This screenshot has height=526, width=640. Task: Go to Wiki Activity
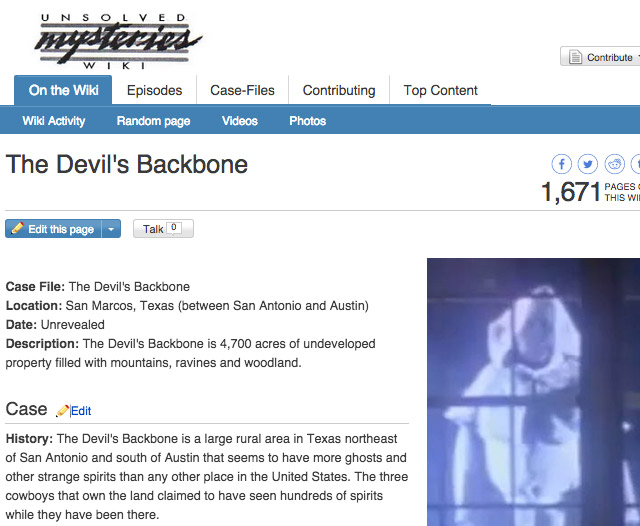point(54,121)
